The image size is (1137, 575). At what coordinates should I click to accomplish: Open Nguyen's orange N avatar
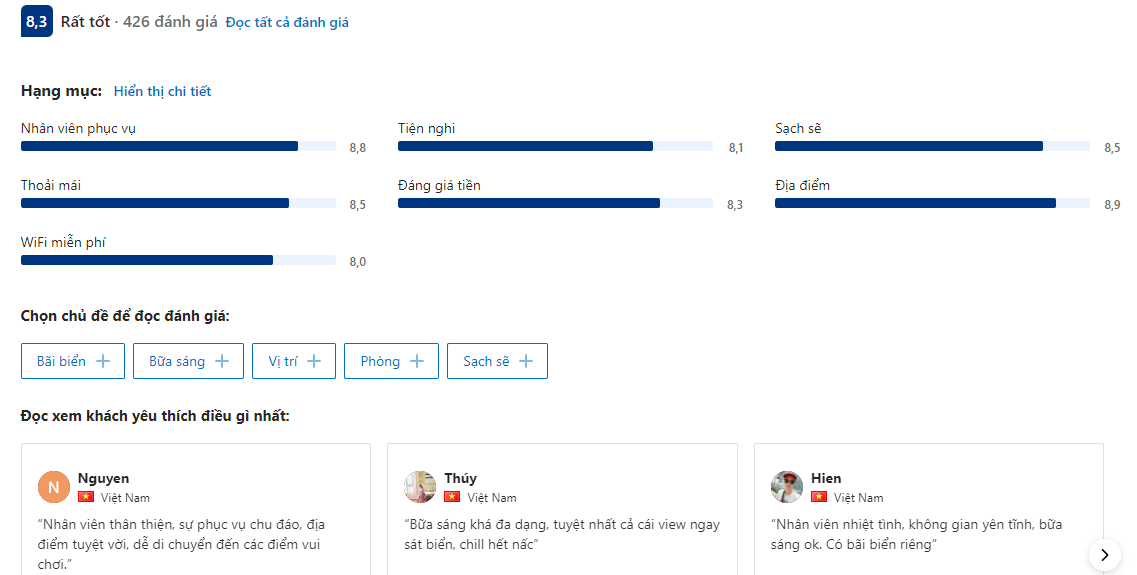(54, 487)
